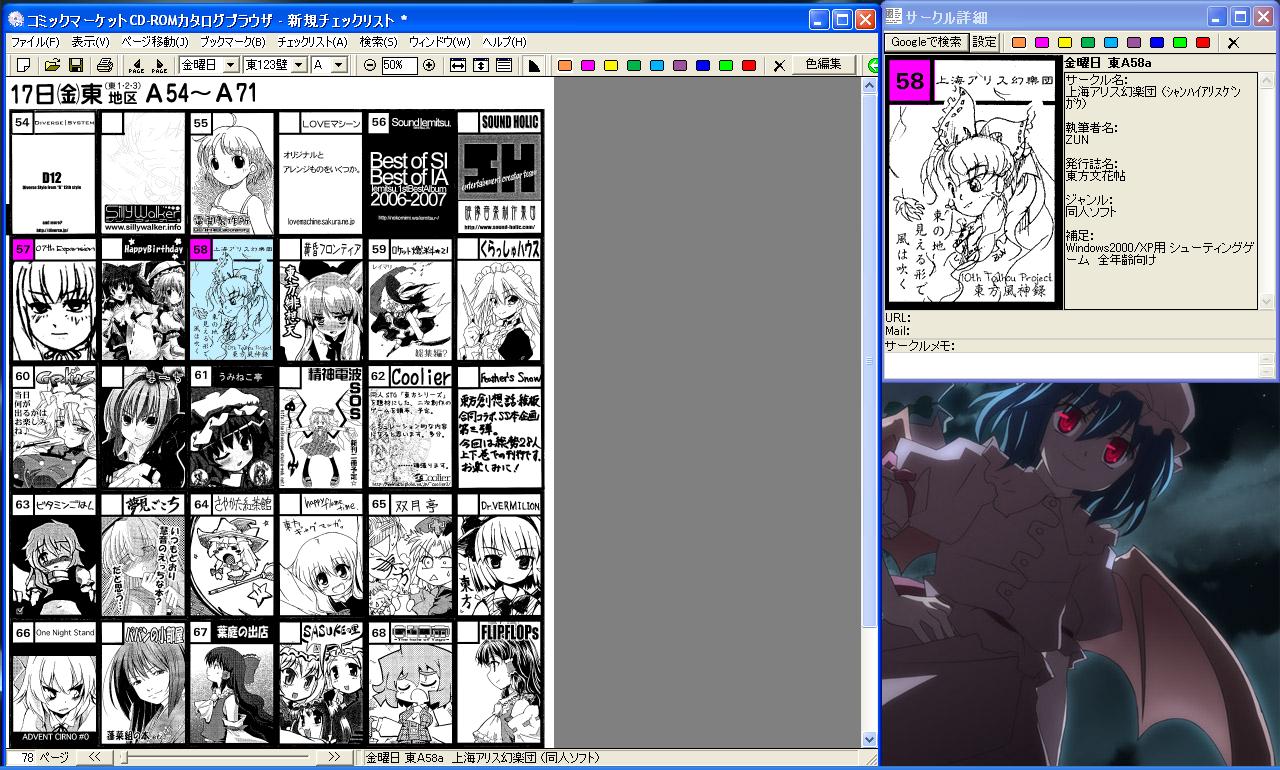This screenshot has height=770, width=1280.
Task: Open the チェックリスト(A) menu
Action: tap(312, 42)
